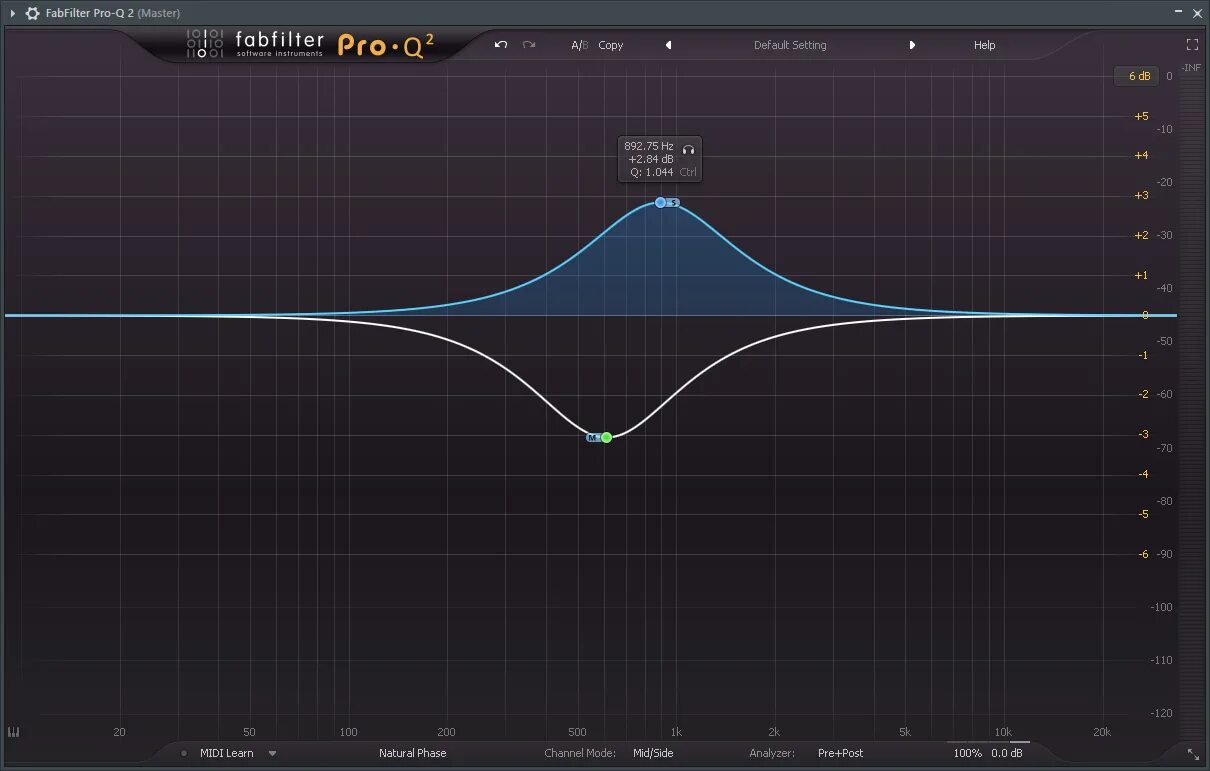This screenshot has height=771, width=1210.
Task: Adjust the 0.0 dB output gain
Action: pyautogui.click(x=1007, y=753)
